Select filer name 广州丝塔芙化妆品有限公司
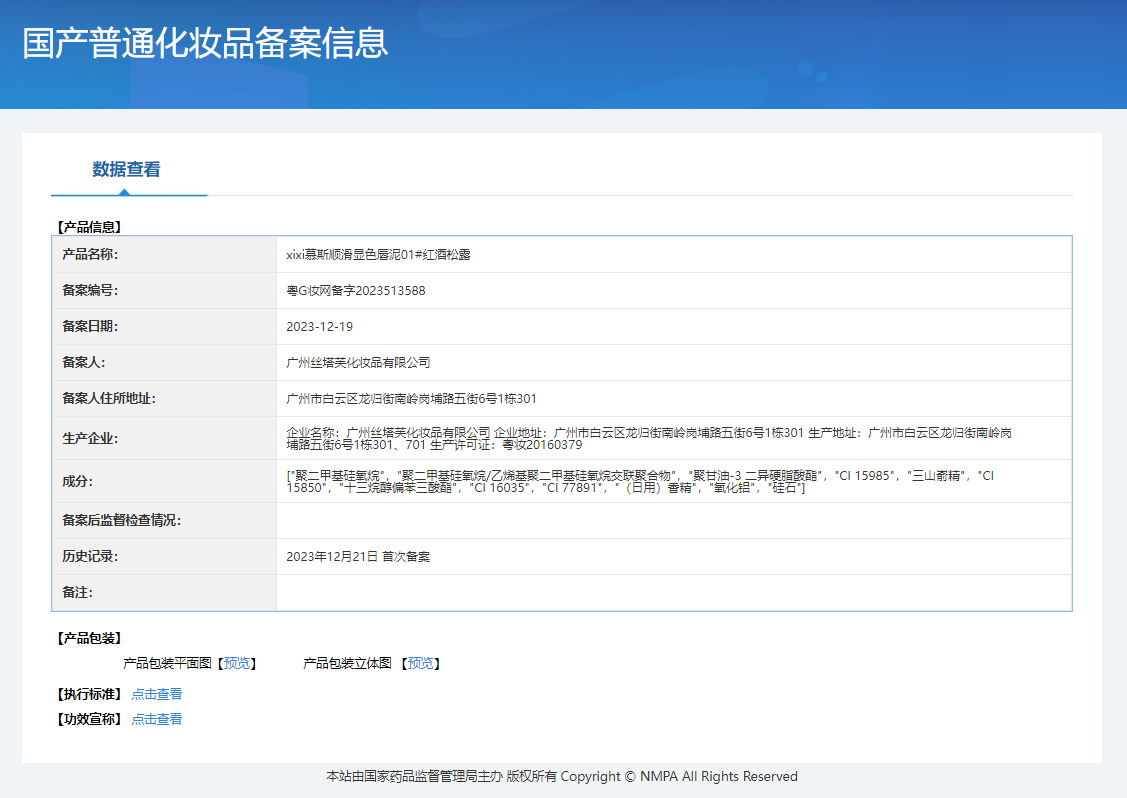The image size is (1127, 798). pos(358,362)
